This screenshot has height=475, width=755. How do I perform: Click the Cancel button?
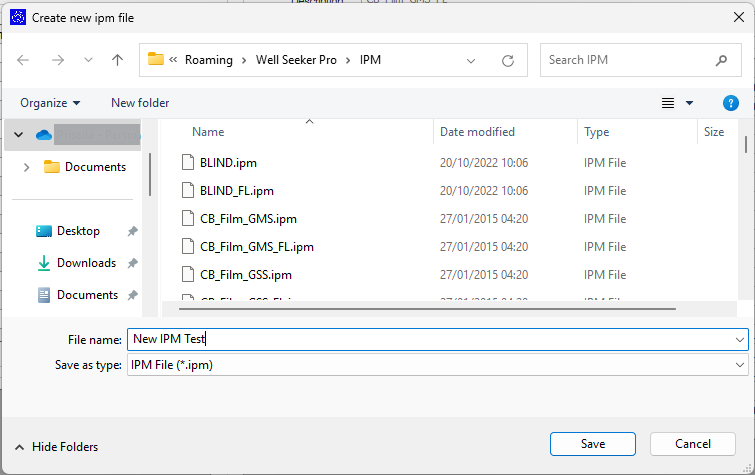tap(692, 444)
